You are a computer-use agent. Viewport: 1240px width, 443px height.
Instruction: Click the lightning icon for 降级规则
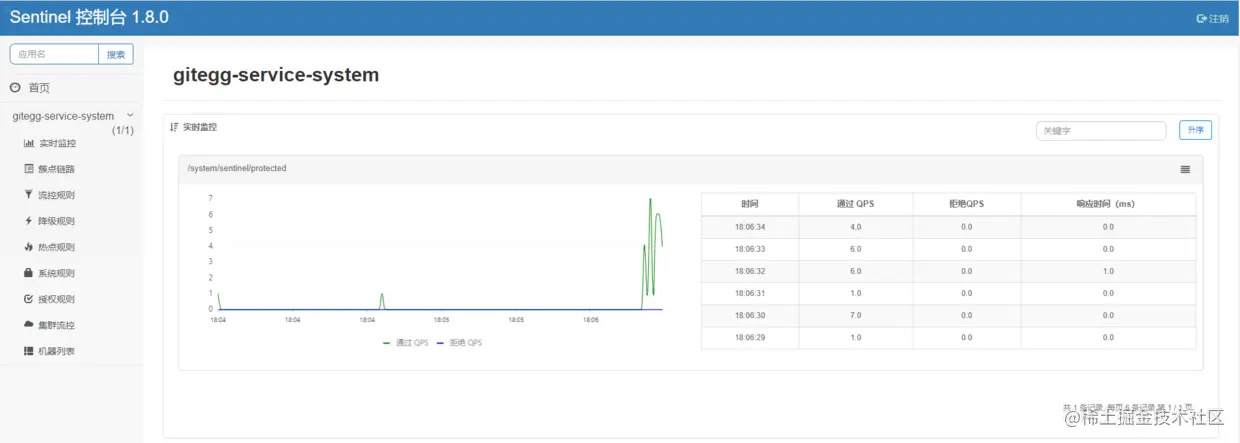point(28,221)
